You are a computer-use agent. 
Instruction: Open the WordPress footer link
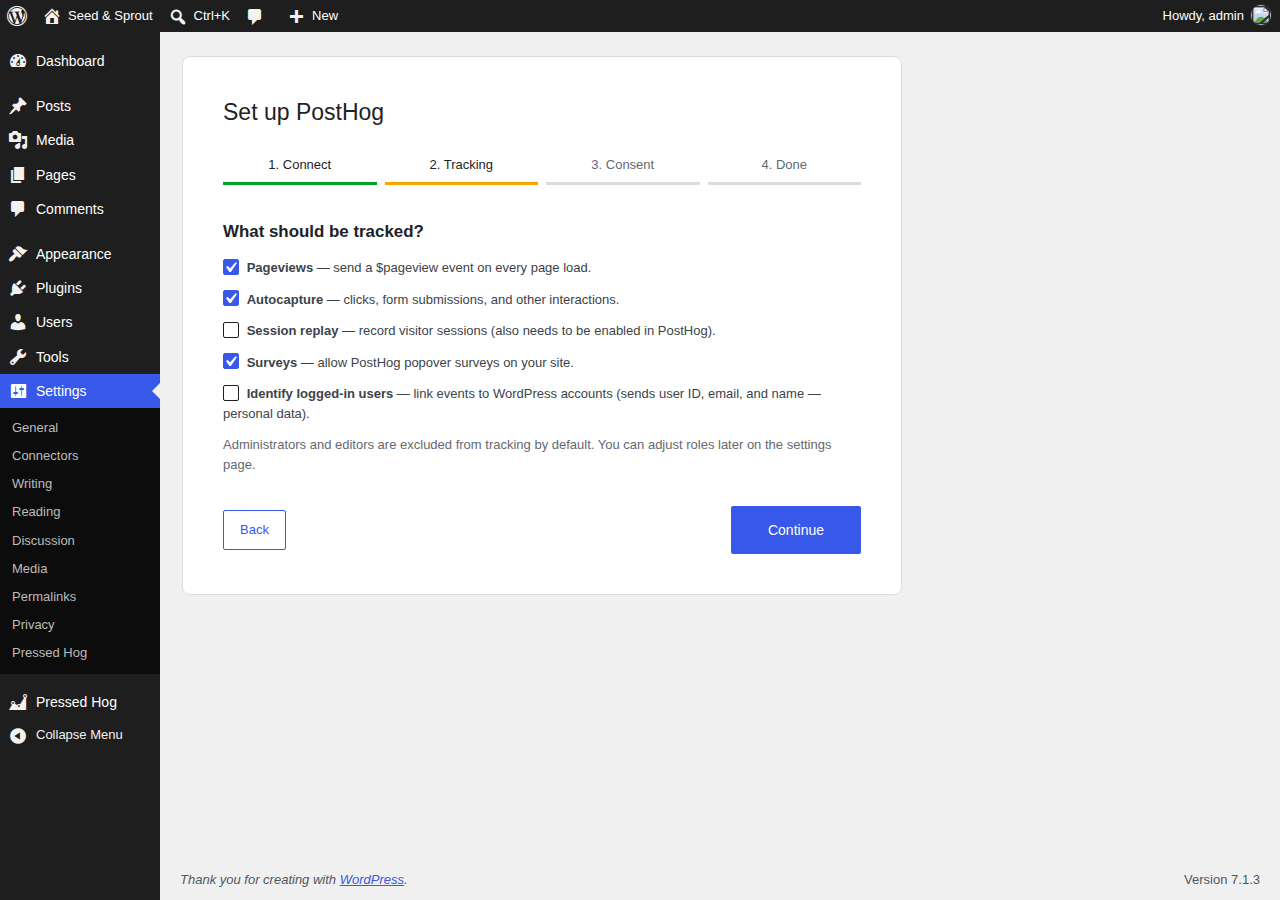point(372,880)
